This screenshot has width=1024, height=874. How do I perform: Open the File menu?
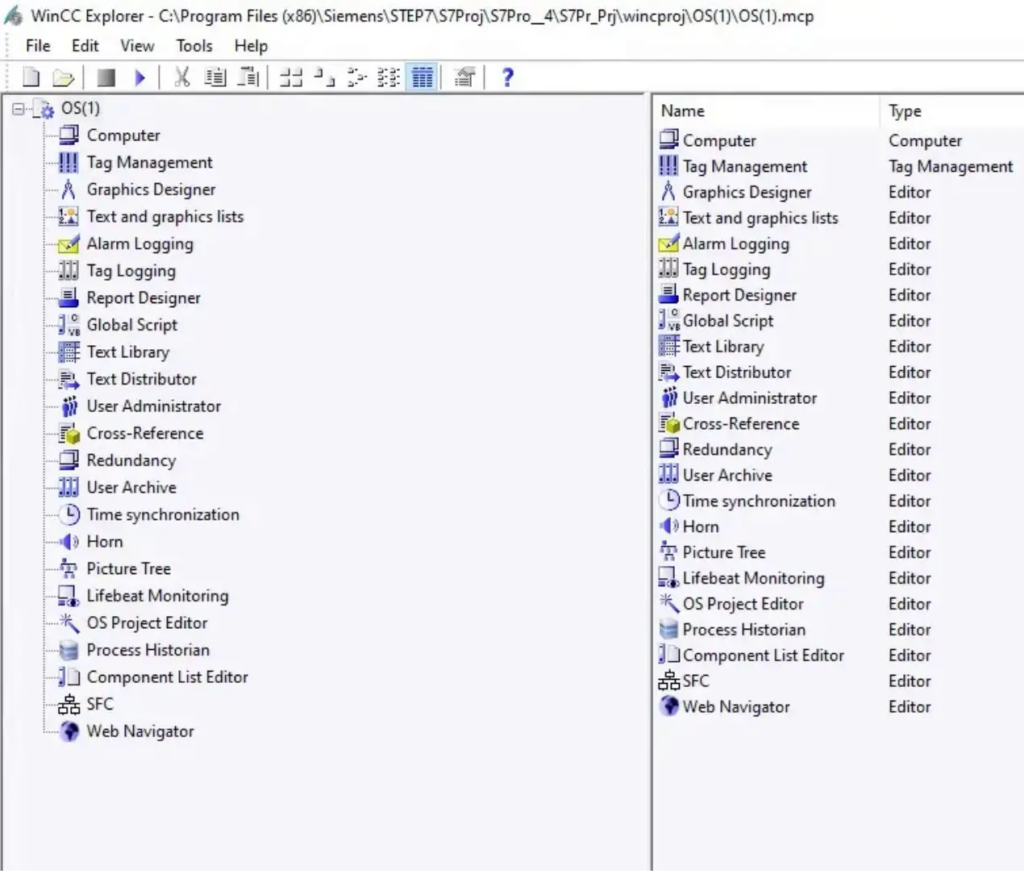coord(37,45)
